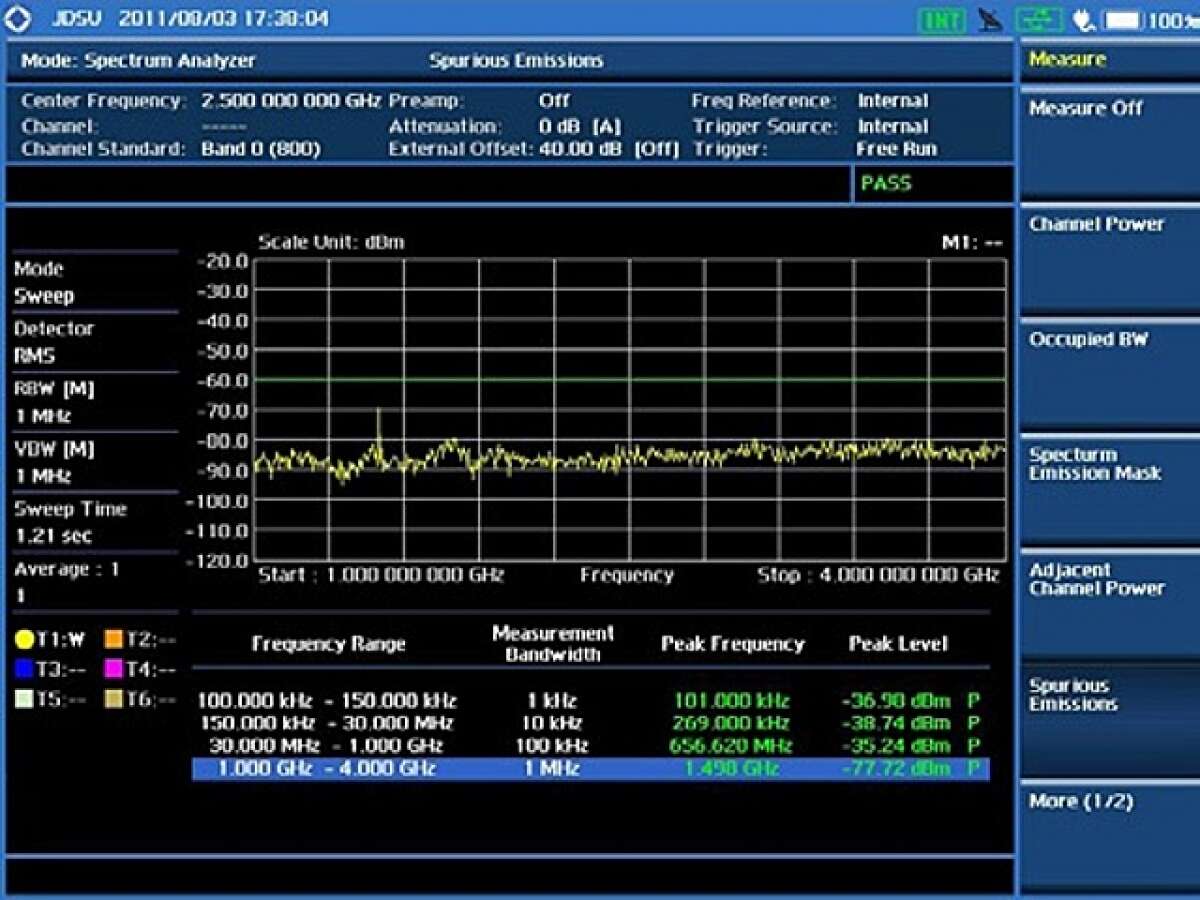Click the Mode: Spectrum Analyzer title
This screenshot has width=1200, height=900.
coord(138,61)
